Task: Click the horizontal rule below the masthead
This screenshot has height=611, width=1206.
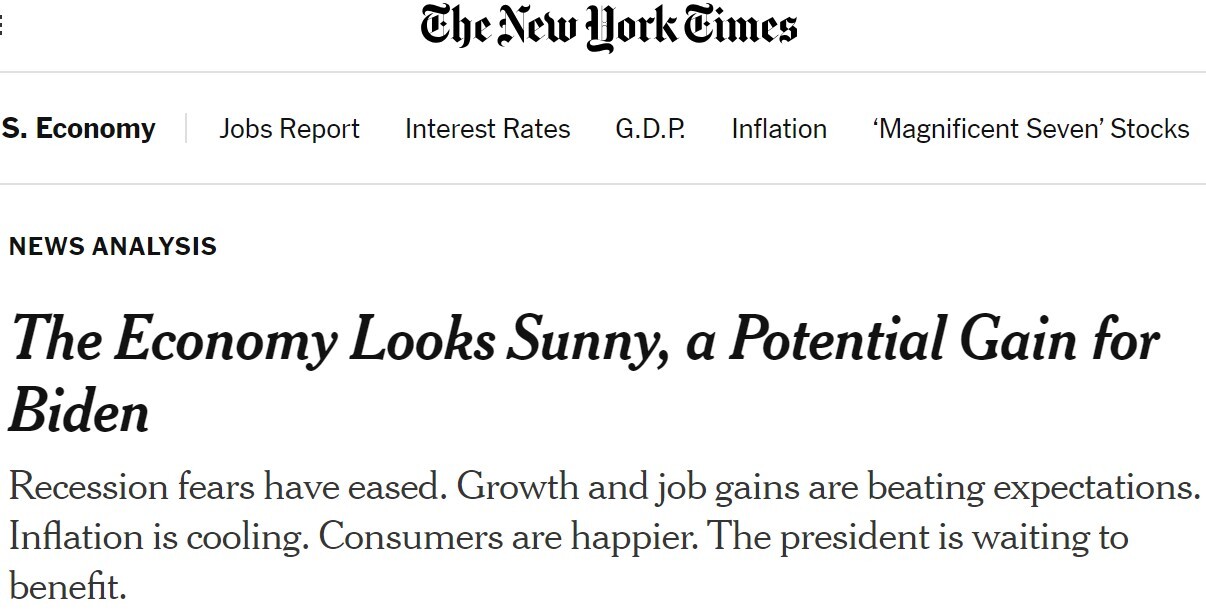Action: click(603, 72)
